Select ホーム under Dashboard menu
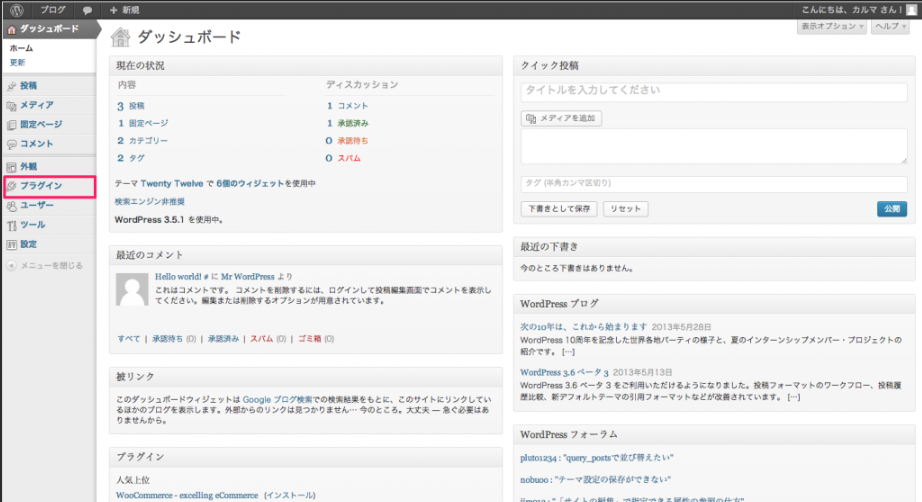The height and width of the screenshot is (502, 922). coord(21,48)
